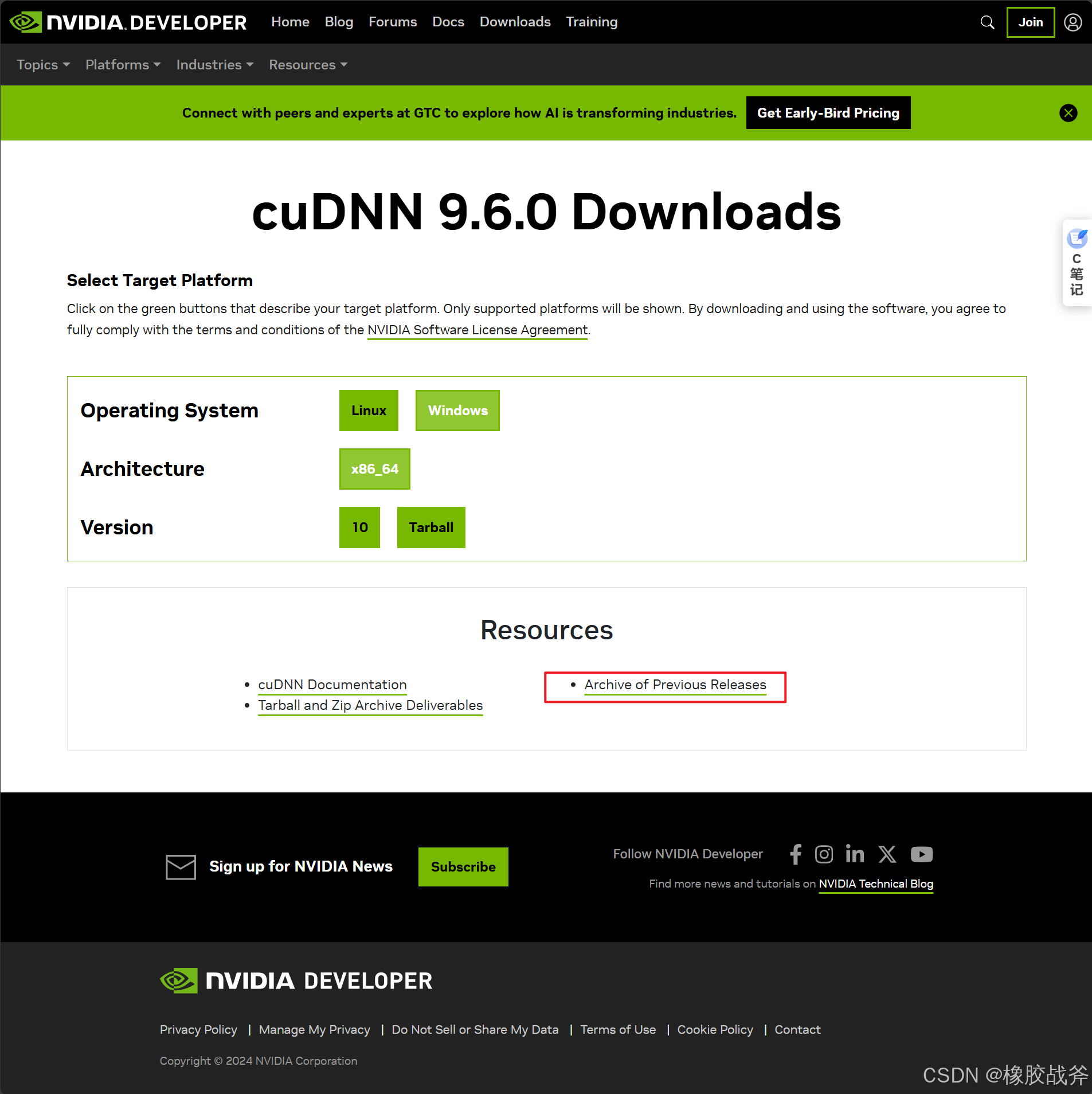Screen dimensions: 1092x1094
Task: Open the Downloads nav item
Action: pyautogui.click(x=515, y=22)
